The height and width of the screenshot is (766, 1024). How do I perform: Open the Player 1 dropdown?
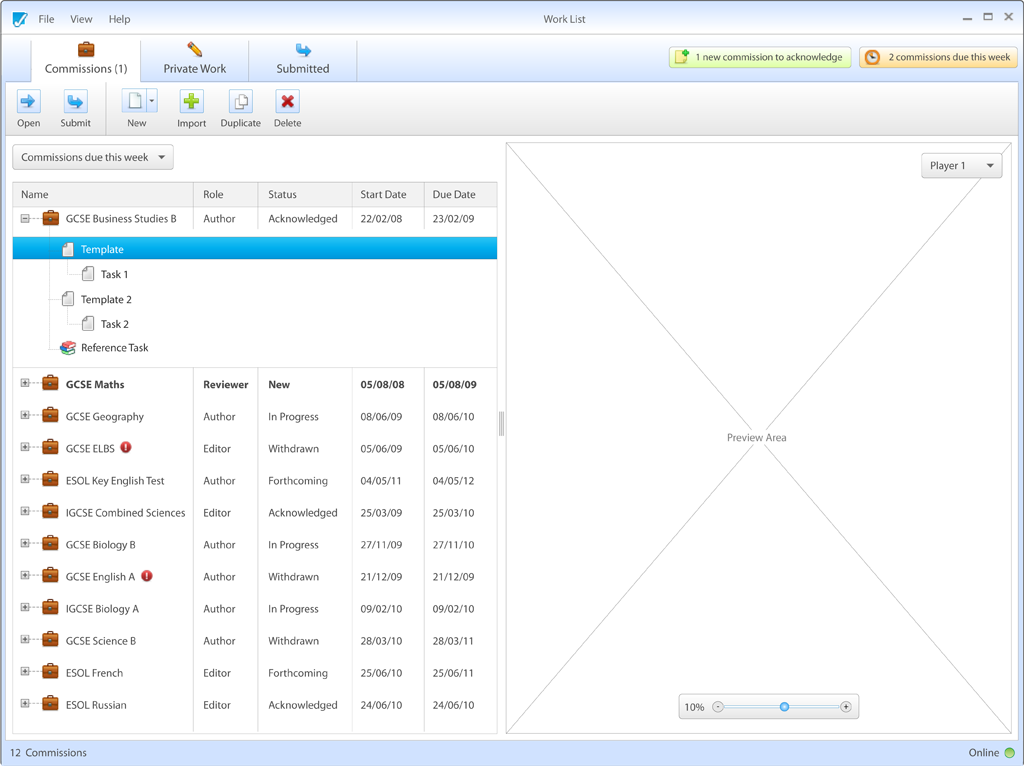961,166
